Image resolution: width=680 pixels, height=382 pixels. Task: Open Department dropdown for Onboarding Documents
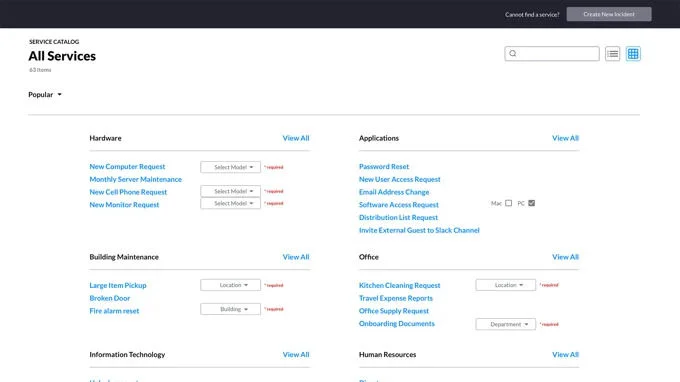click(505, 324)
